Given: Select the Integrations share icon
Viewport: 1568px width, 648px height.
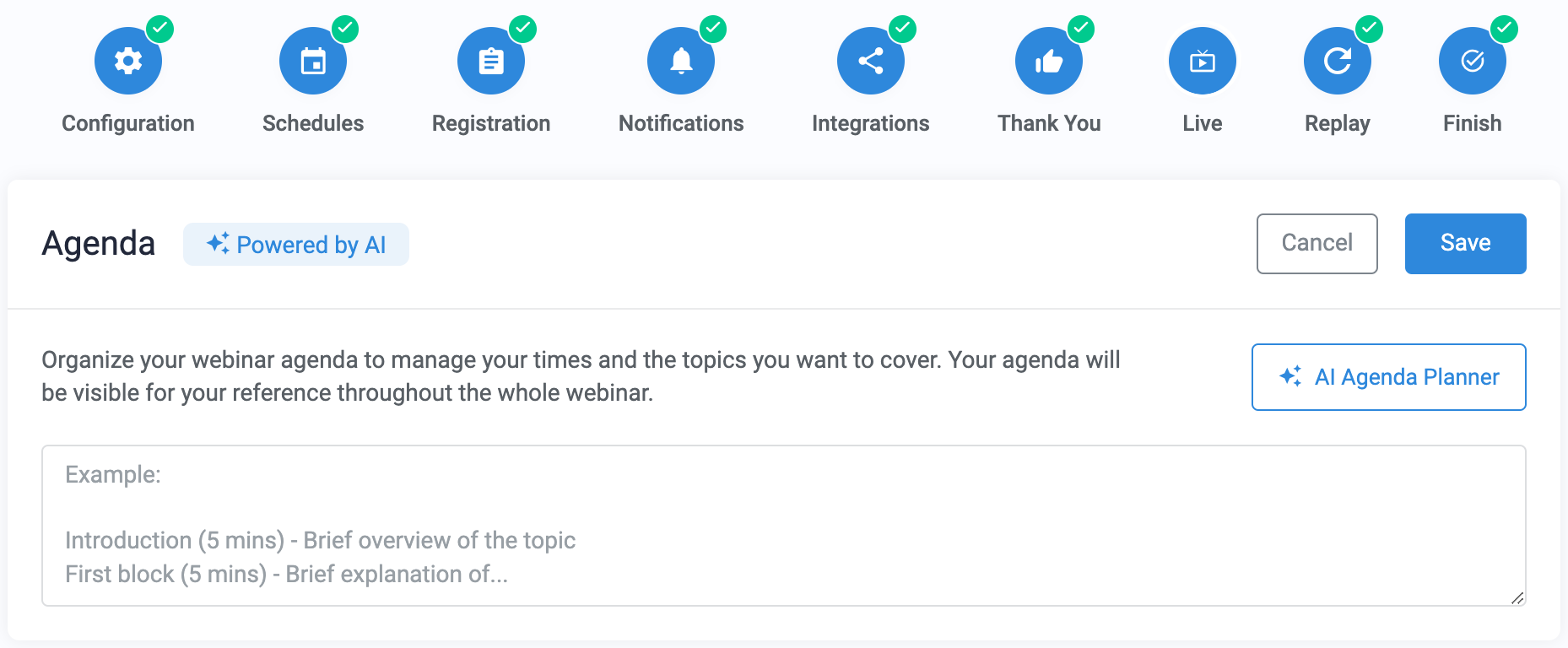Looking at the screenshot, I should [x=870, y=60].
